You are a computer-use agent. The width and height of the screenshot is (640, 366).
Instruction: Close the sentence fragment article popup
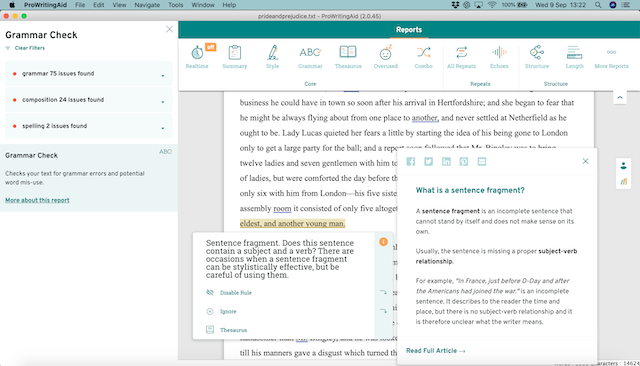point(585,161)
